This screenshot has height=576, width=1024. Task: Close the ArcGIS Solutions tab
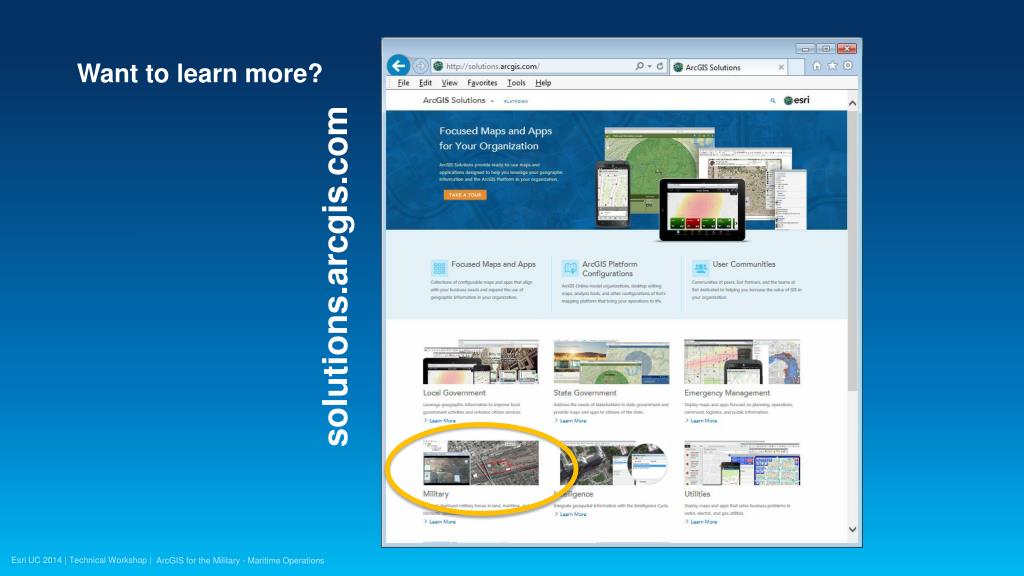(781, 67)
